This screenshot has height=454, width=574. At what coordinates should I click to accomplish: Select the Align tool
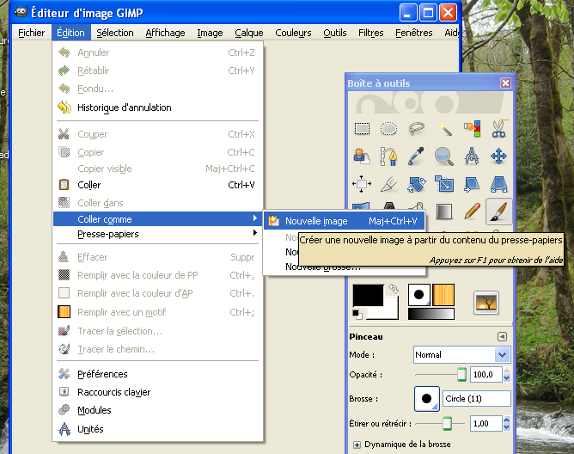[x=362, y=184]
